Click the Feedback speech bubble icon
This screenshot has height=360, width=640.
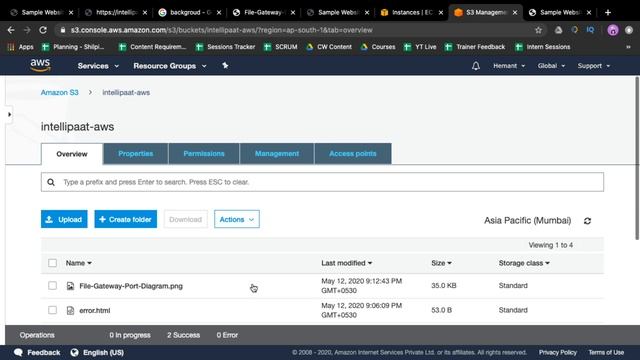pos(18,353)
